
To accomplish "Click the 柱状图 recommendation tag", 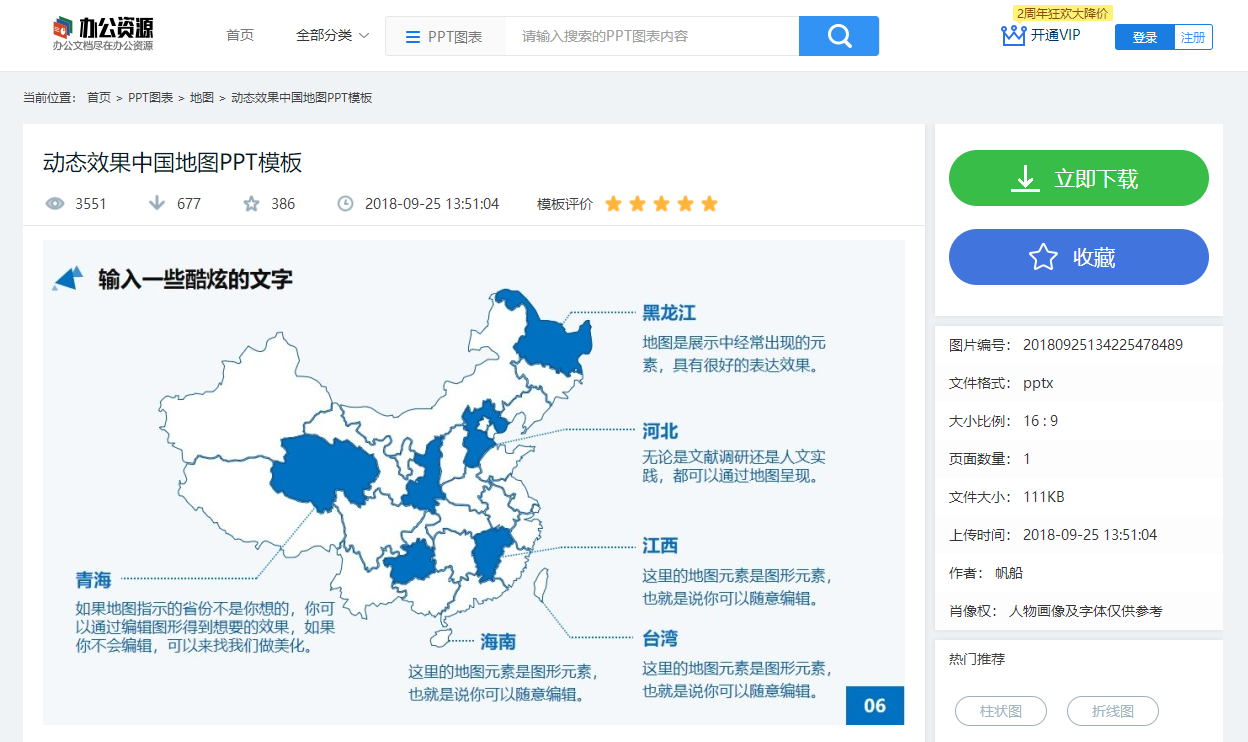I will [x=1001, y=711].
